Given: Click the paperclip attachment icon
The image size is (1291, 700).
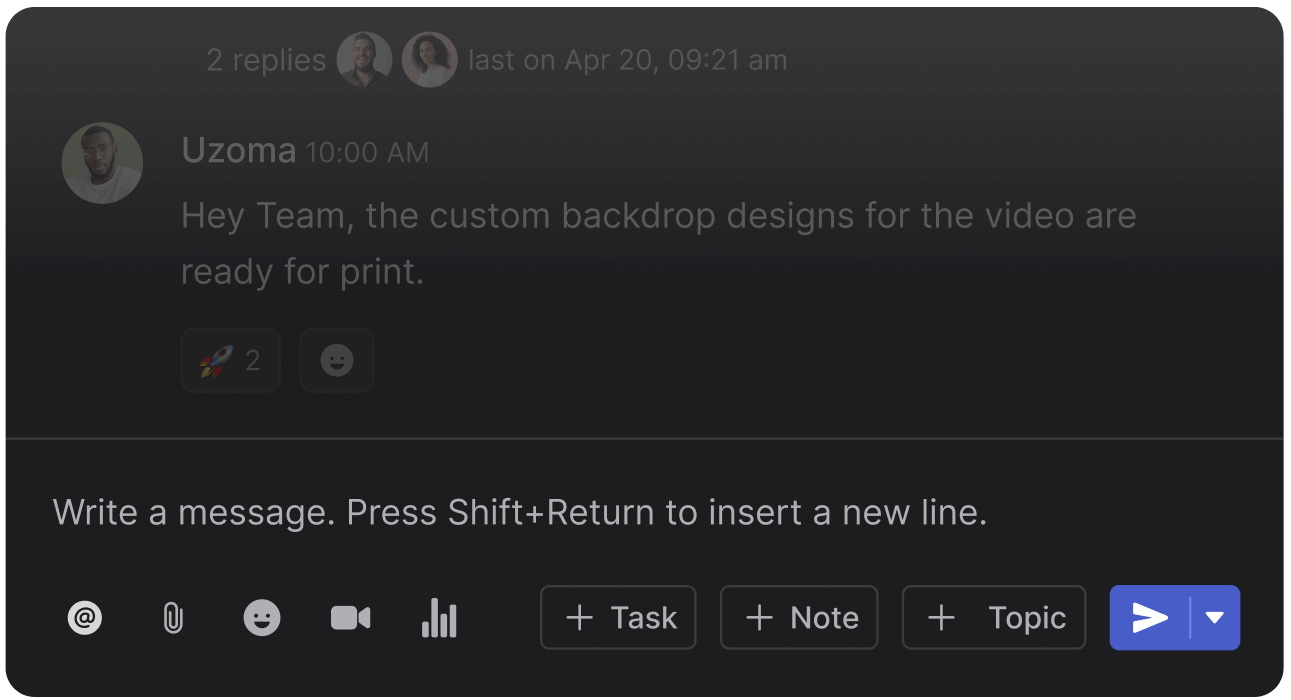Looking at the screenshot, I should [x=173, y=618].
